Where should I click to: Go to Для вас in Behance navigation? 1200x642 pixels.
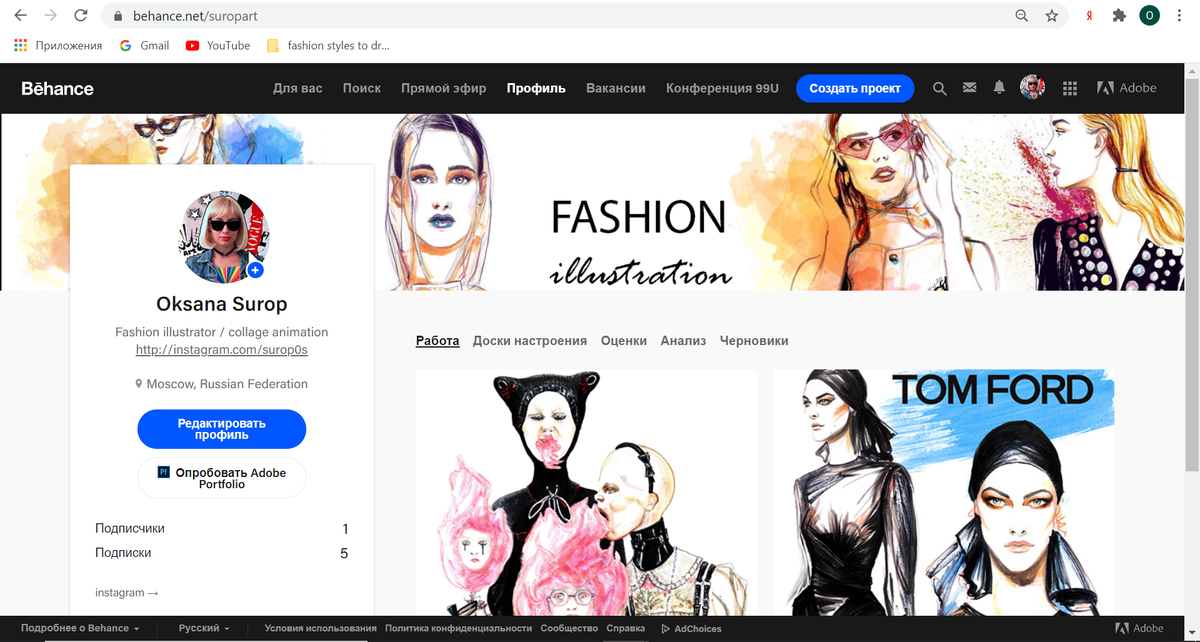[298, 88]
